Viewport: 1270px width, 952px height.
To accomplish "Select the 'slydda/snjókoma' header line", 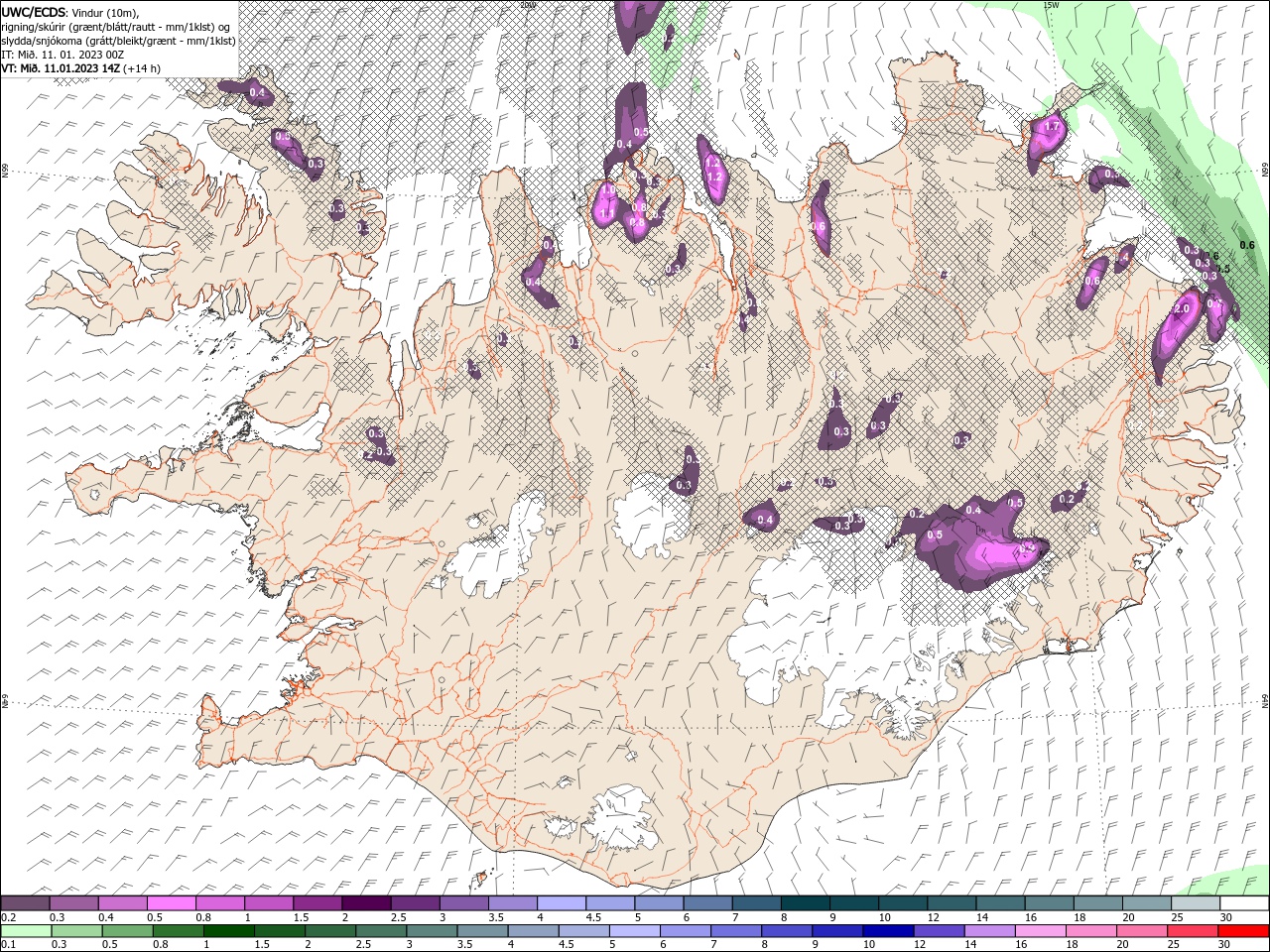I will click(118, 41).
